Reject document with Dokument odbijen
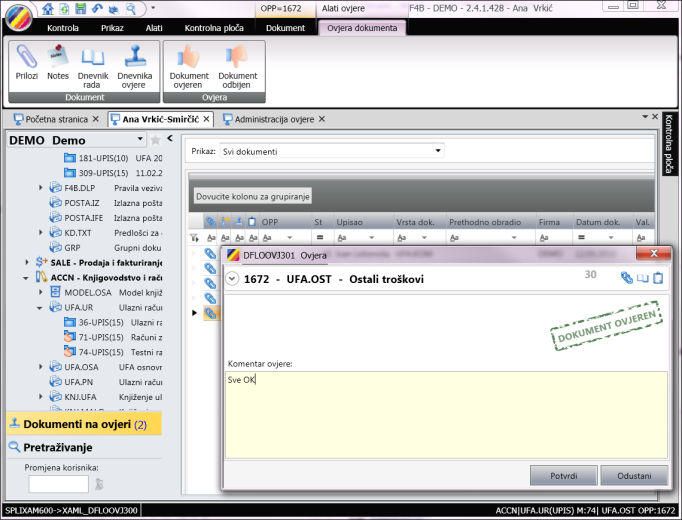Image resolution: width=682 pixels, height=520 pixels. 238,64
